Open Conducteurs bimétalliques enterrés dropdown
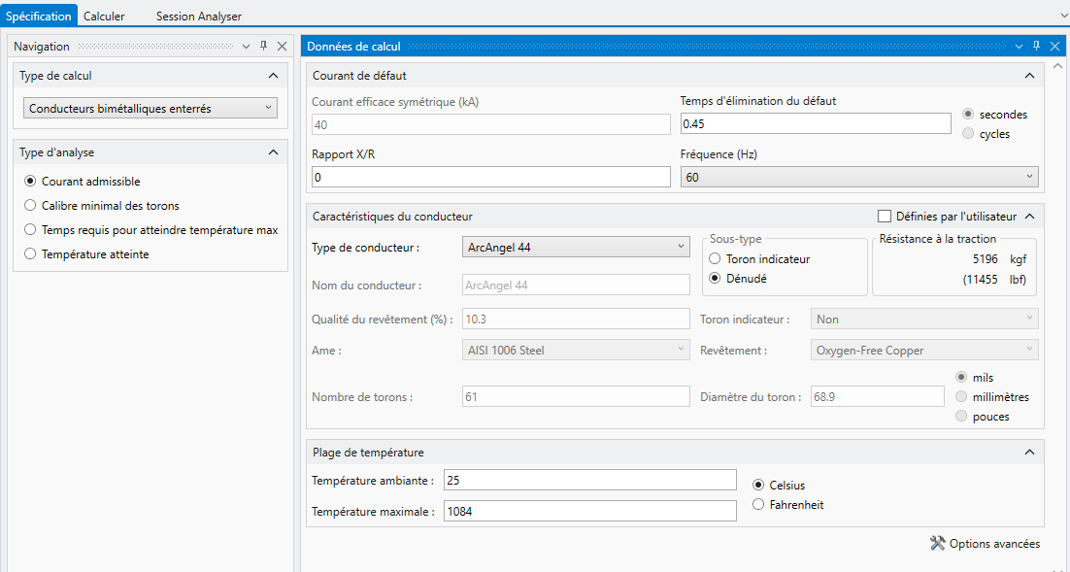The image size is (1070, 572). [x=150, y=108]
